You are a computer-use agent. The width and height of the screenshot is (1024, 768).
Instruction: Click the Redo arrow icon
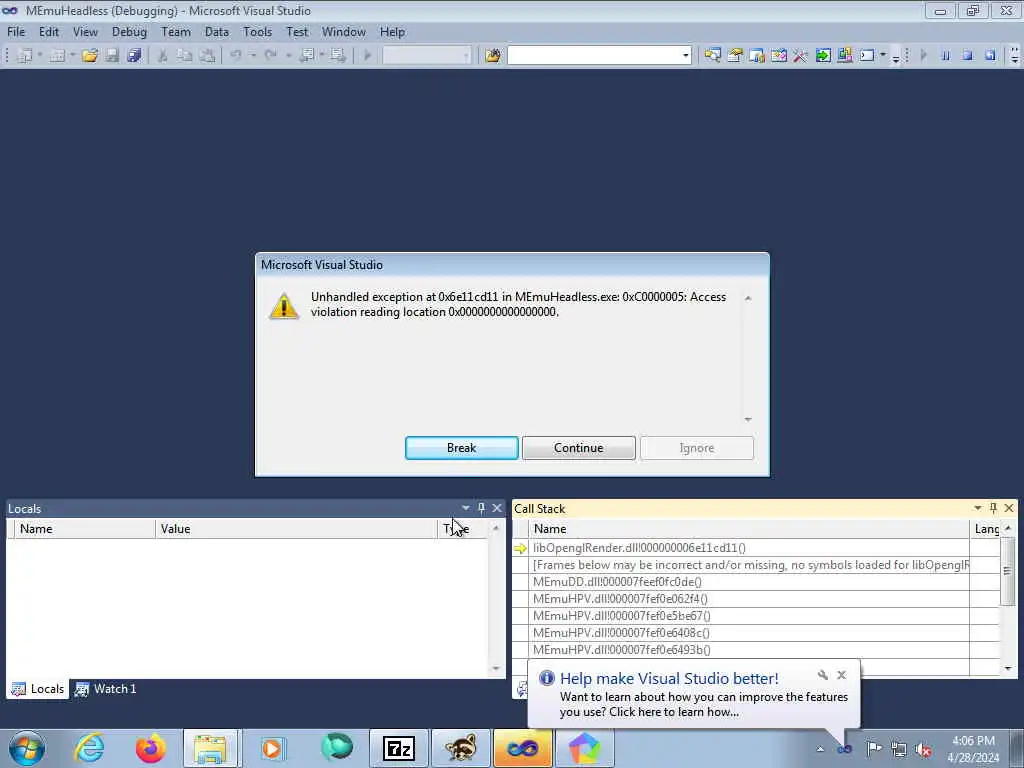pos(270,56)
